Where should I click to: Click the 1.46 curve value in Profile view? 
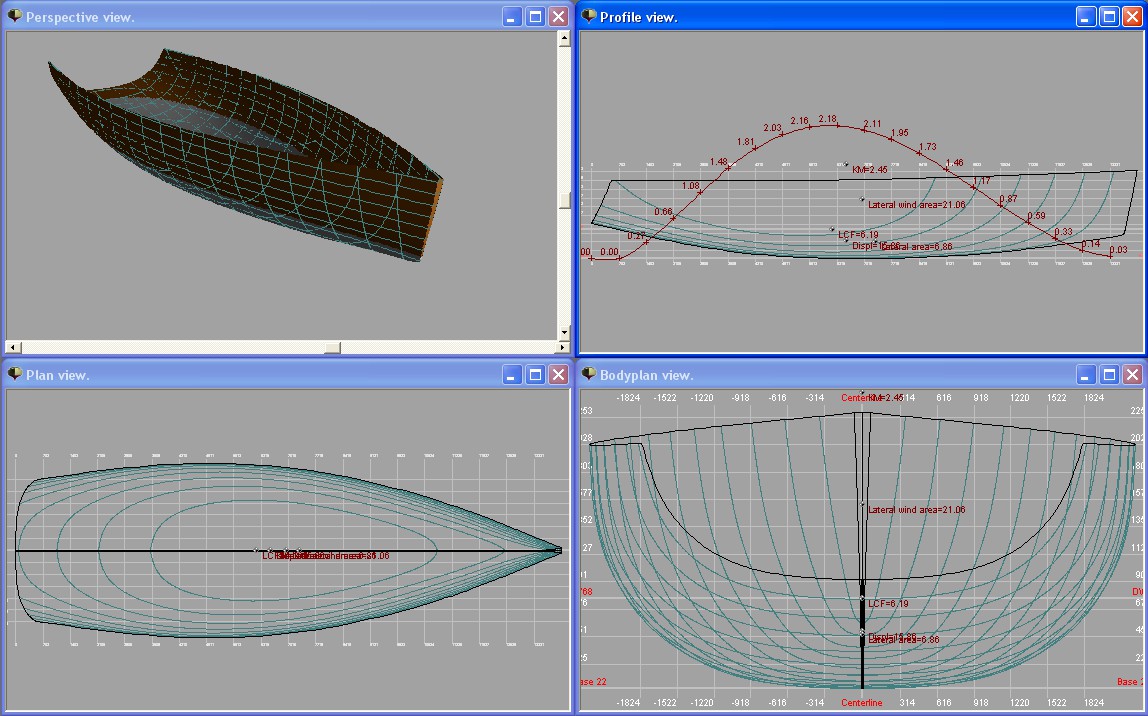pos(955,163)
